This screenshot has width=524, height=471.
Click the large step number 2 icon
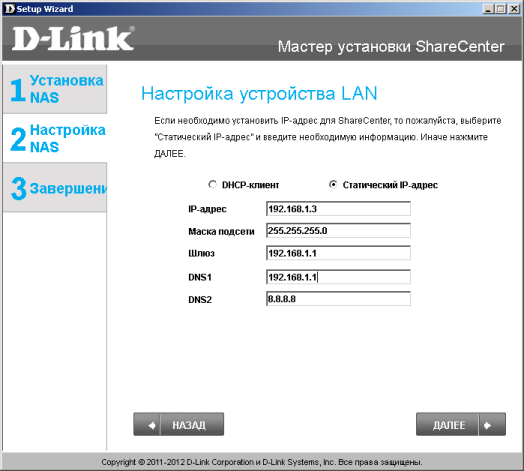click(18, 139)
